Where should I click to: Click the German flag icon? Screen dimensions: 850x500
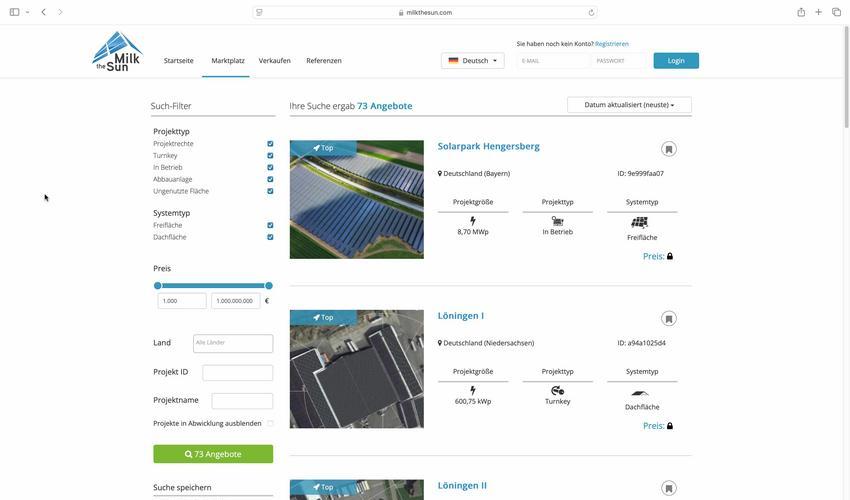coord(453,61)
